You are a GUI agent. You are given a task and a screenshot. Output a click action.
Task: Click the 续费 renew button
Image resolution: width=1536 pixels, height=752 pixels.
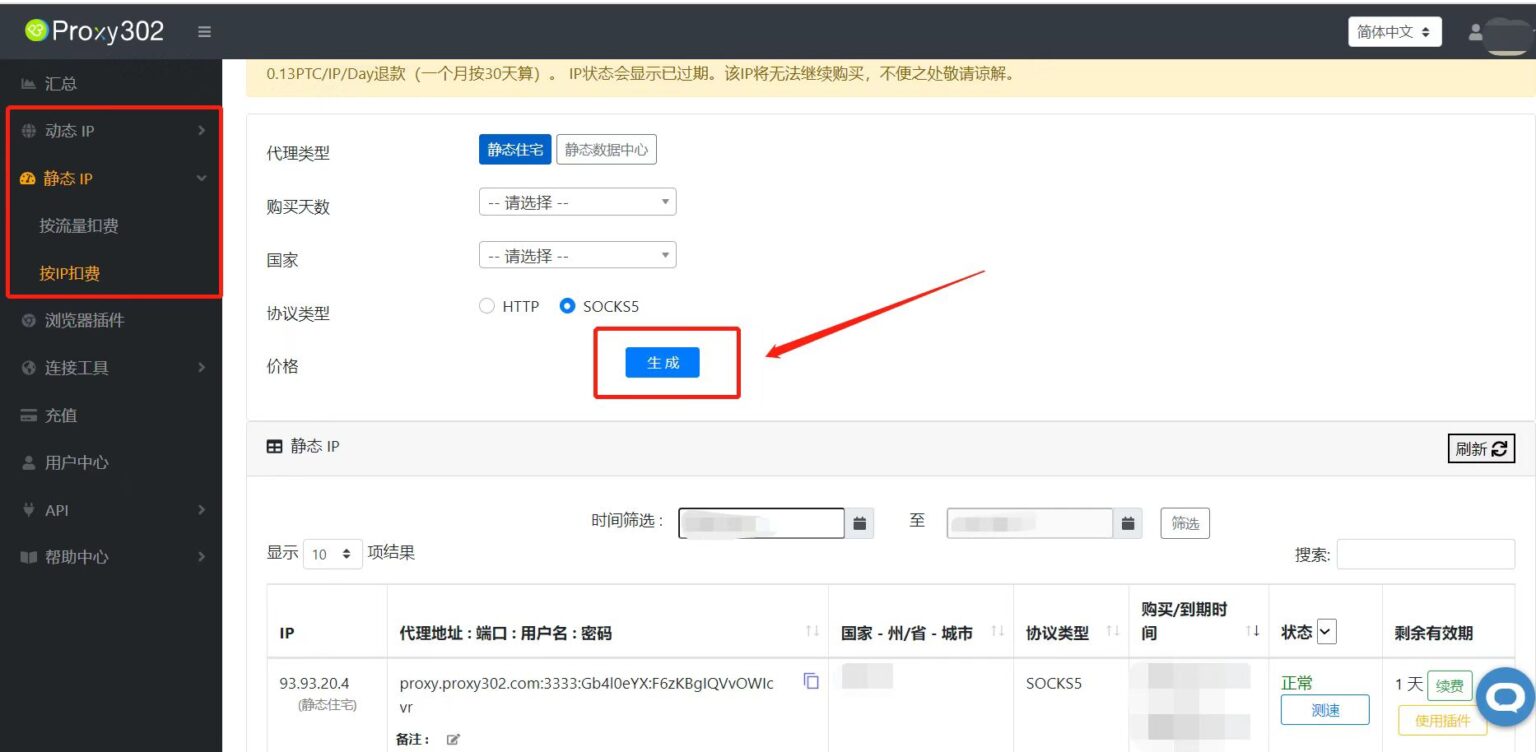tap(1449, 687)
